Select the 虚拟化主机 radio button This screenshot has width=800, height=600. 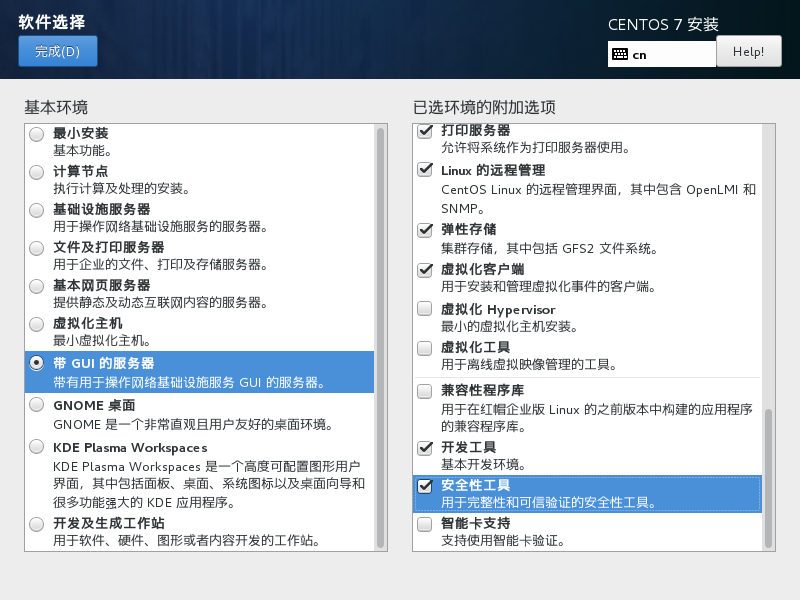coord(36,324)
